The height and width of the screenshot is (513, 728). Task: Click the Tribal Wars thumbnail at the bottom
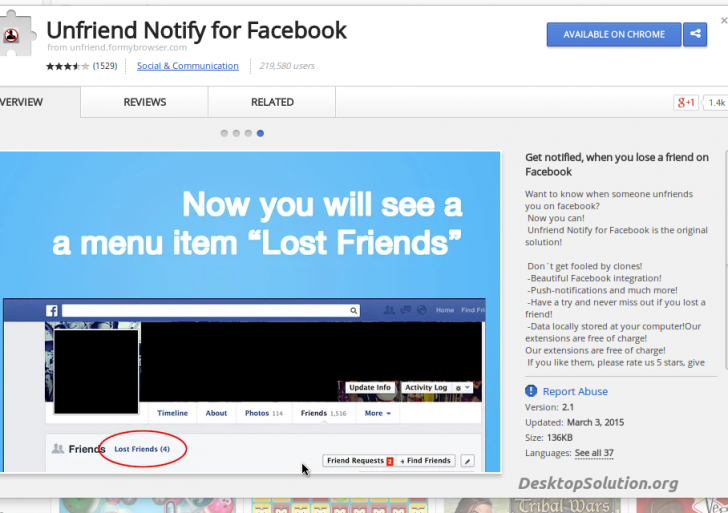[532, 505]
